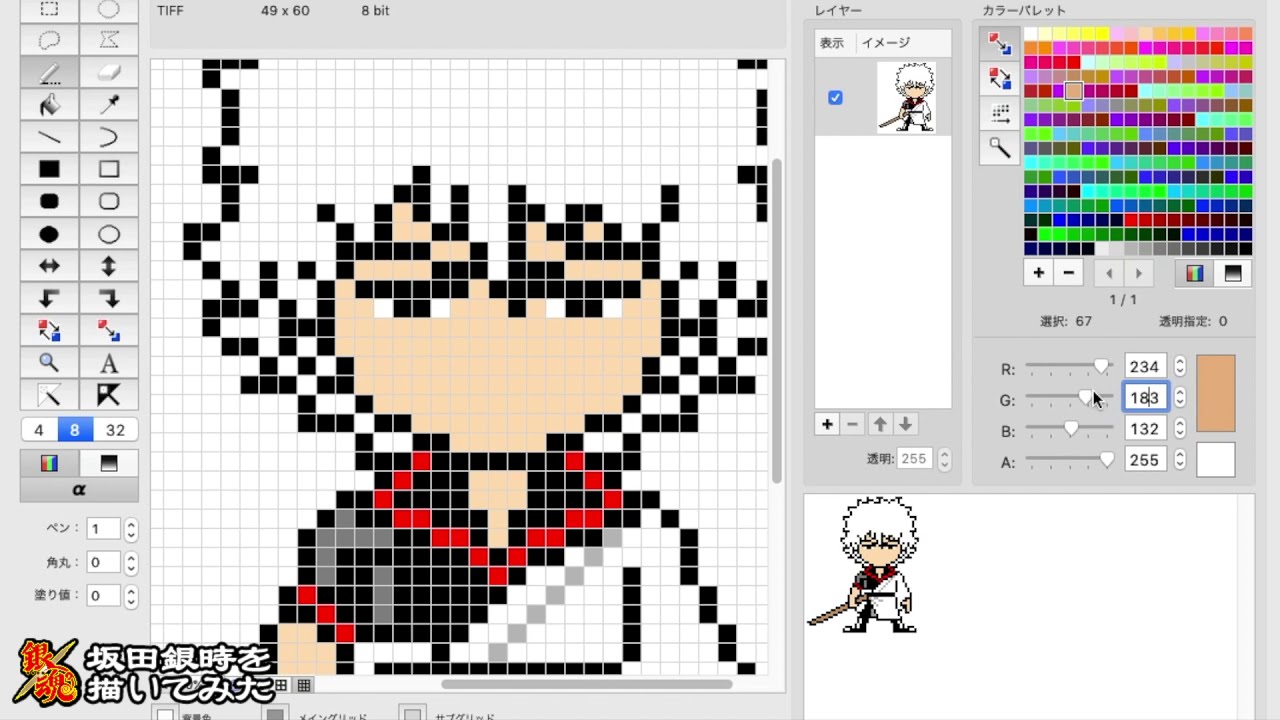Click the rotate left arrow tool
1280x720 pixels.
[x=49, y=298]
